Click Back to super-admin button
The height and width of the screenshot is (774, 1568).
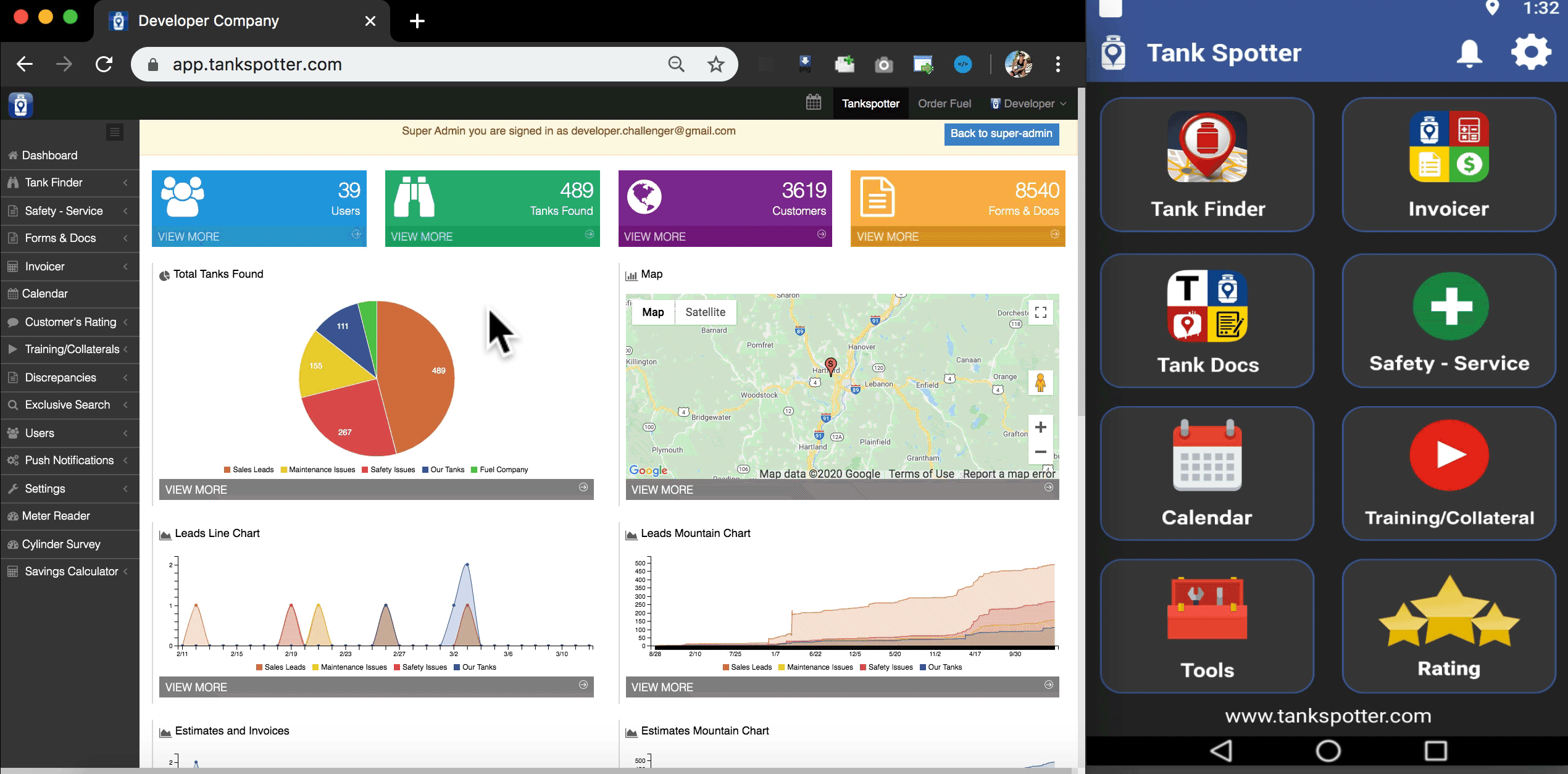point(1001,133)
